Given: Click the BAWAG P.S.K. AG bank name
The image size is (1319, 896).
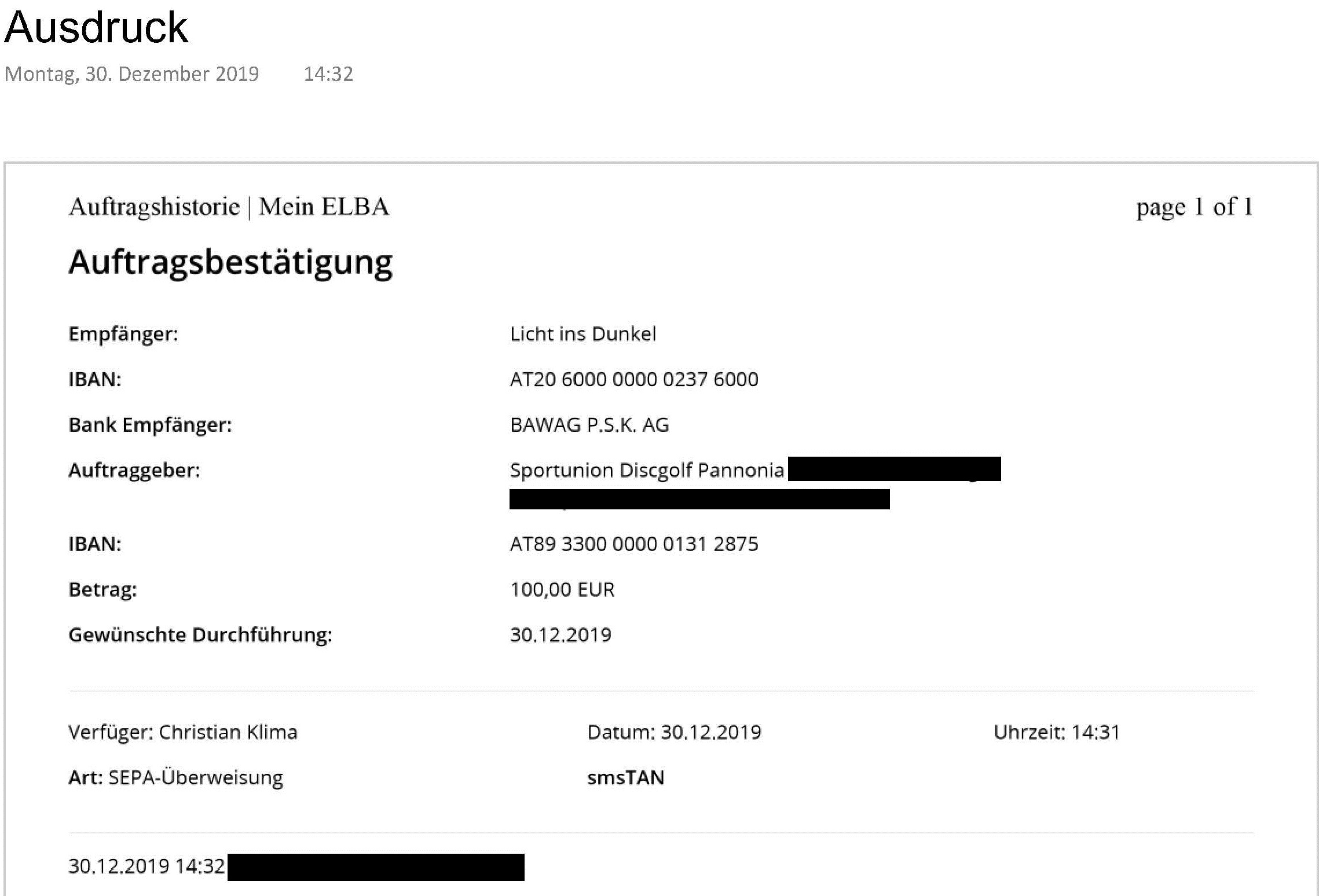Looking at the screenshot, I should [589, 425].
